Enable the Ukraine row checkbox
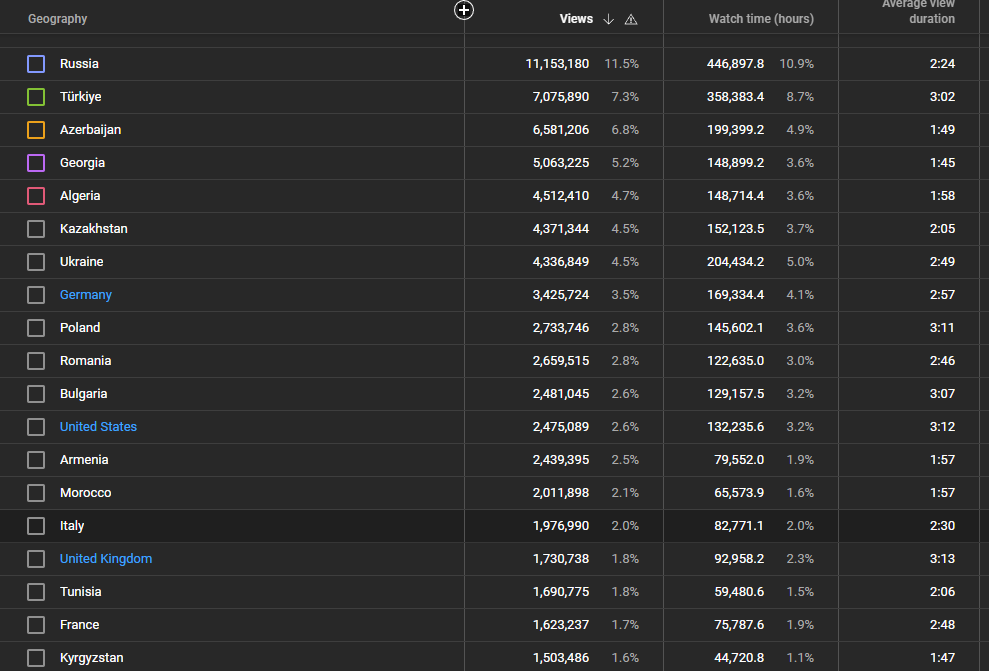The width and height of the screenshot is (989, 671). click(36, 262)
